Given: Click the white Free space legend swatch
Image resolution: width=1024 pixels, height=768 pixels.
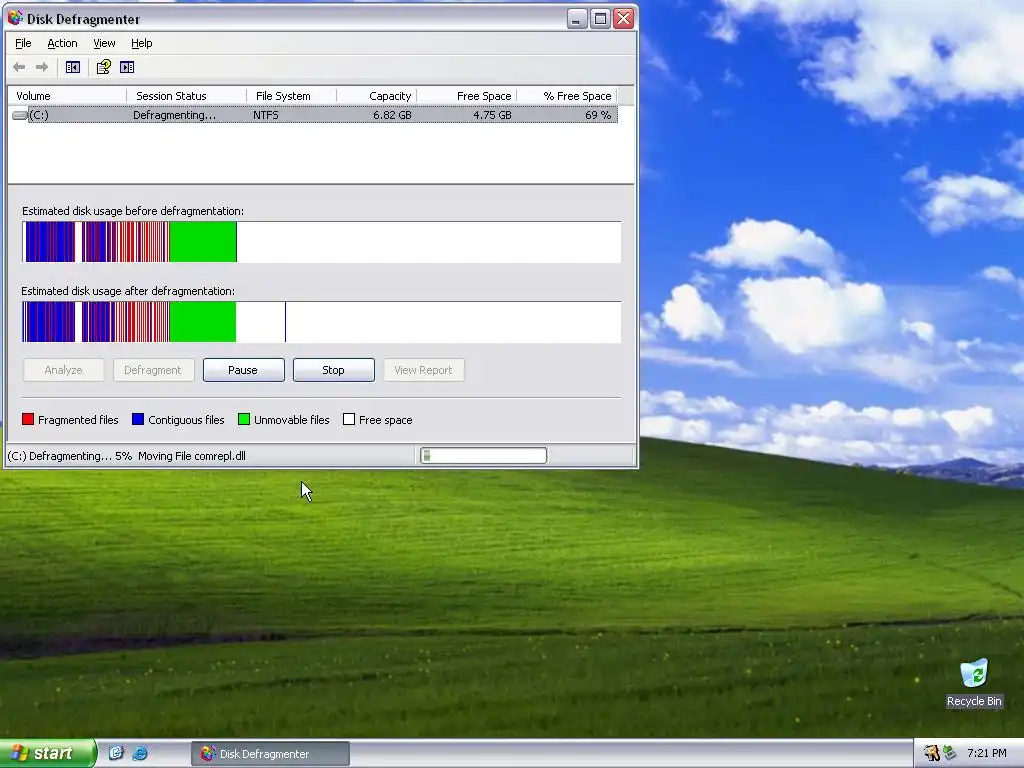Looking at the screenshot, I should tap(349, 419).
